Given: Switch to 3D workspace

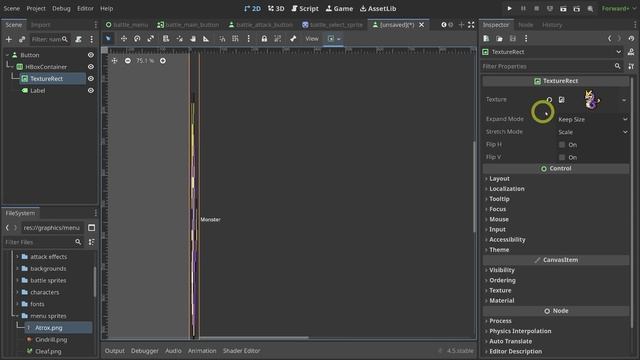Looking at the screenshot, I should 276,8.
